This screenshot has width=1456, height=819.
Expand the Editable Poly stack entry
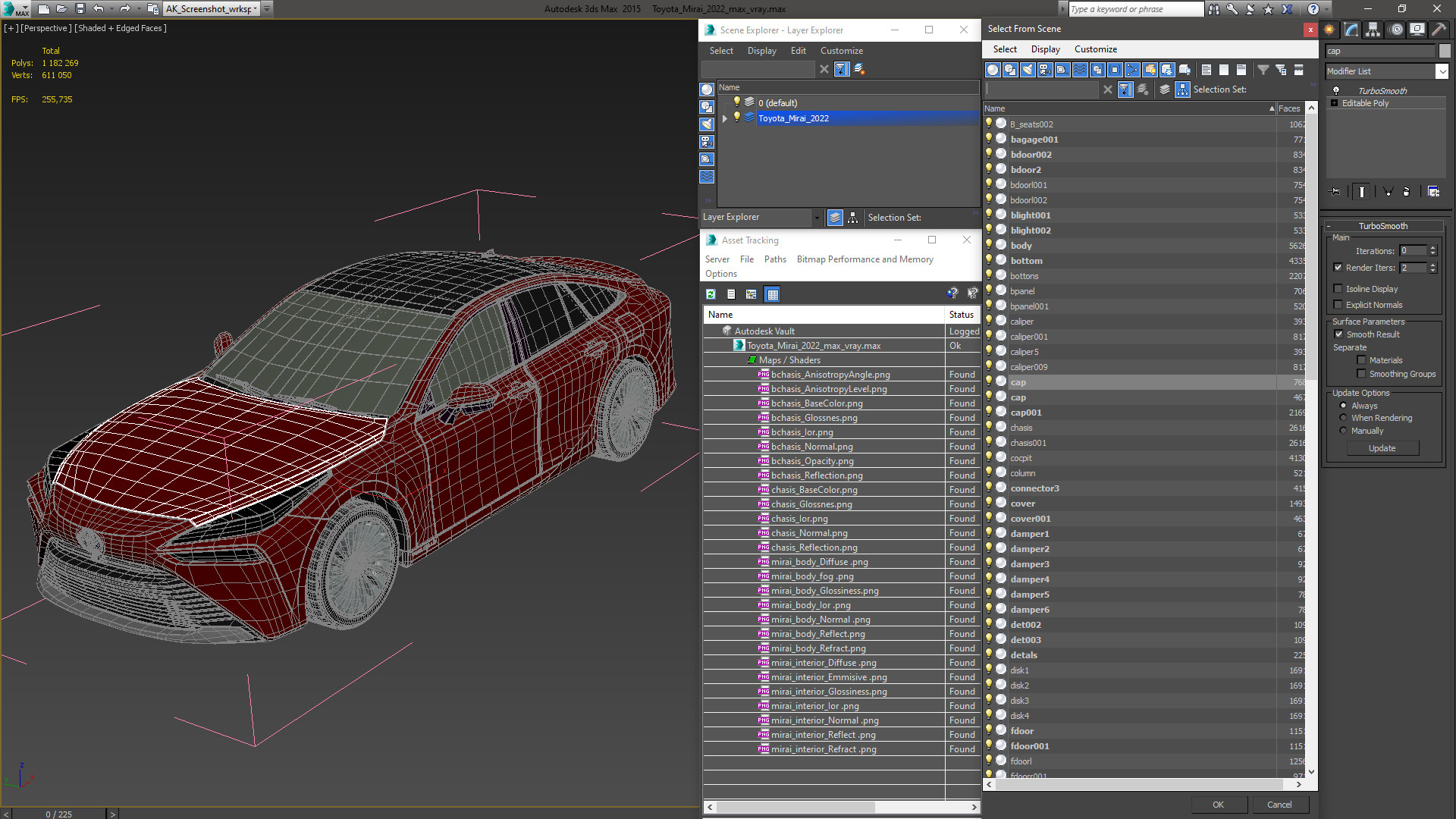pyautogui.click(x=1335, y=103)
